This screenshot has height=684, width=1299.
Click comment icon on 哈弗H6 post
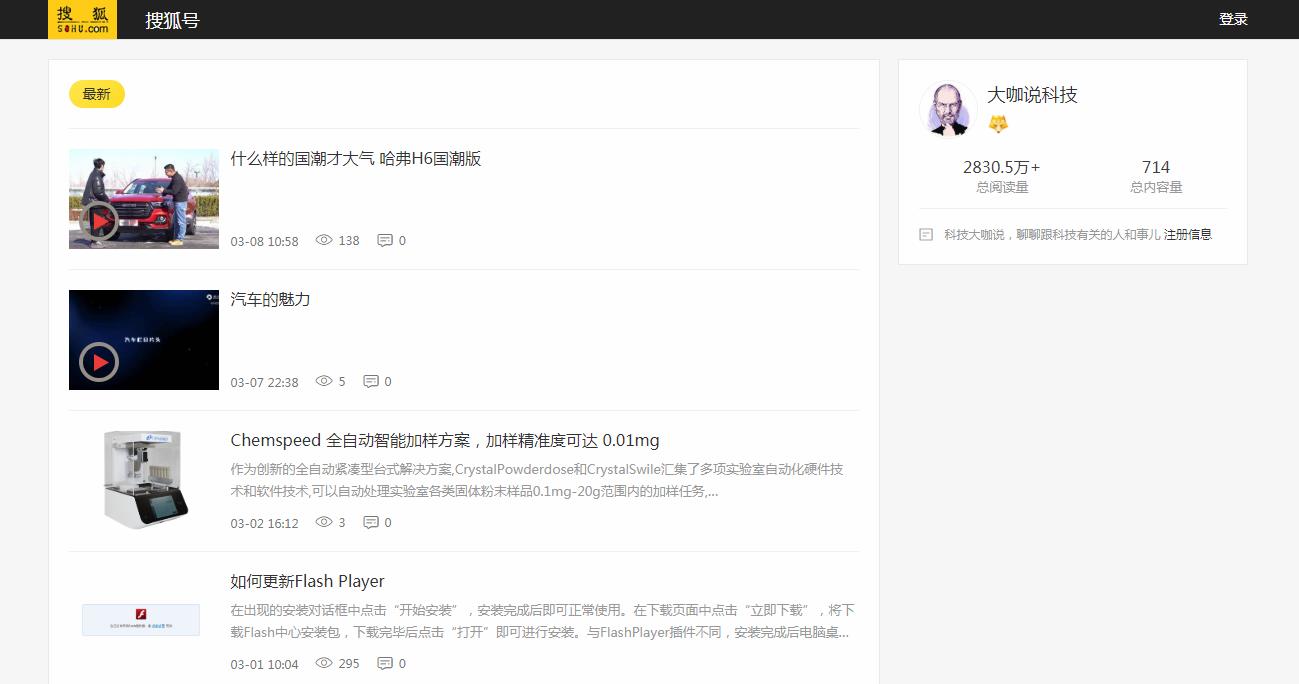click(385, 240)
